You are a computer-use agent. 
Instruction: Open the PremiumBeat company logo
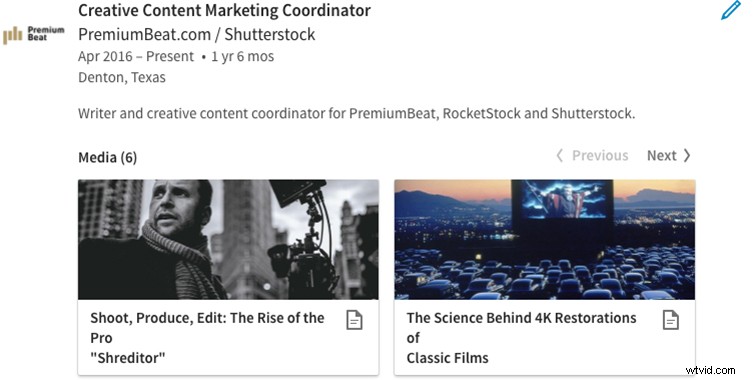34,35
